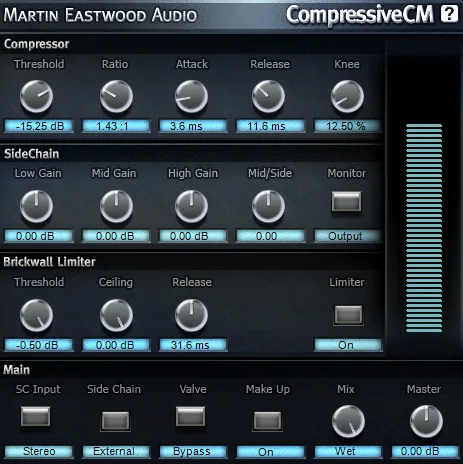The width and height of the screenshot is (463, 464).
Task: Toggle the Make Up button
Action: (x=267, y=421)
